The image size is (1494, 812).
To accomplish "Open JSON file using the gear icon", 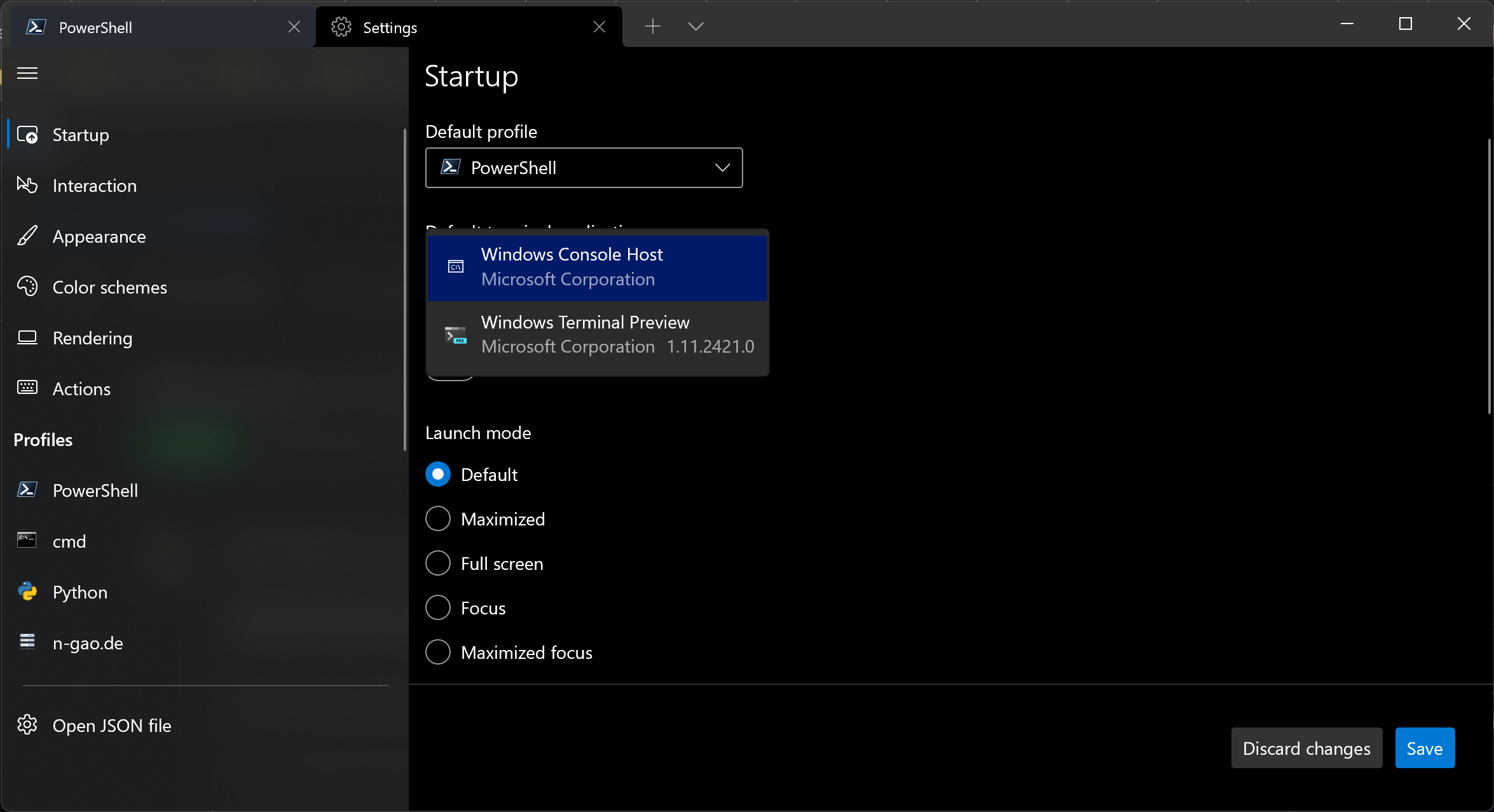I will point(27,725).
